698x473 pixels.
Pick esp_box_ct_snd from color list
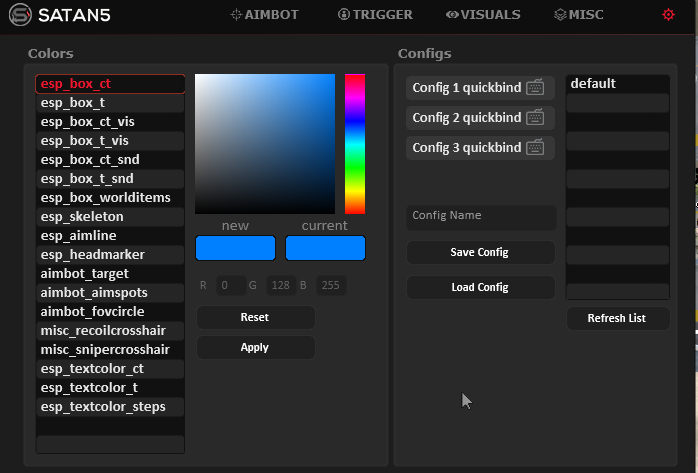point(110,160)
